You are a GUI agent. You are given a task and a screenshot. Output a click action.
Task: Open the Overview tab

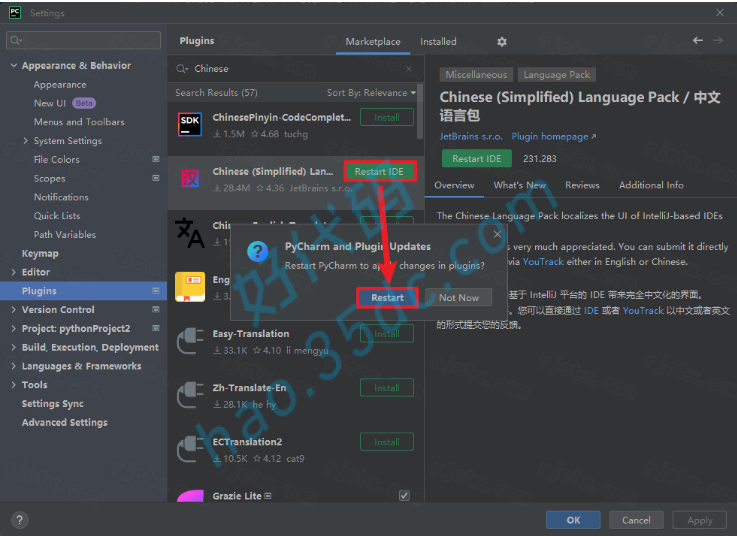pyautogui.click(x=454, y=185)
